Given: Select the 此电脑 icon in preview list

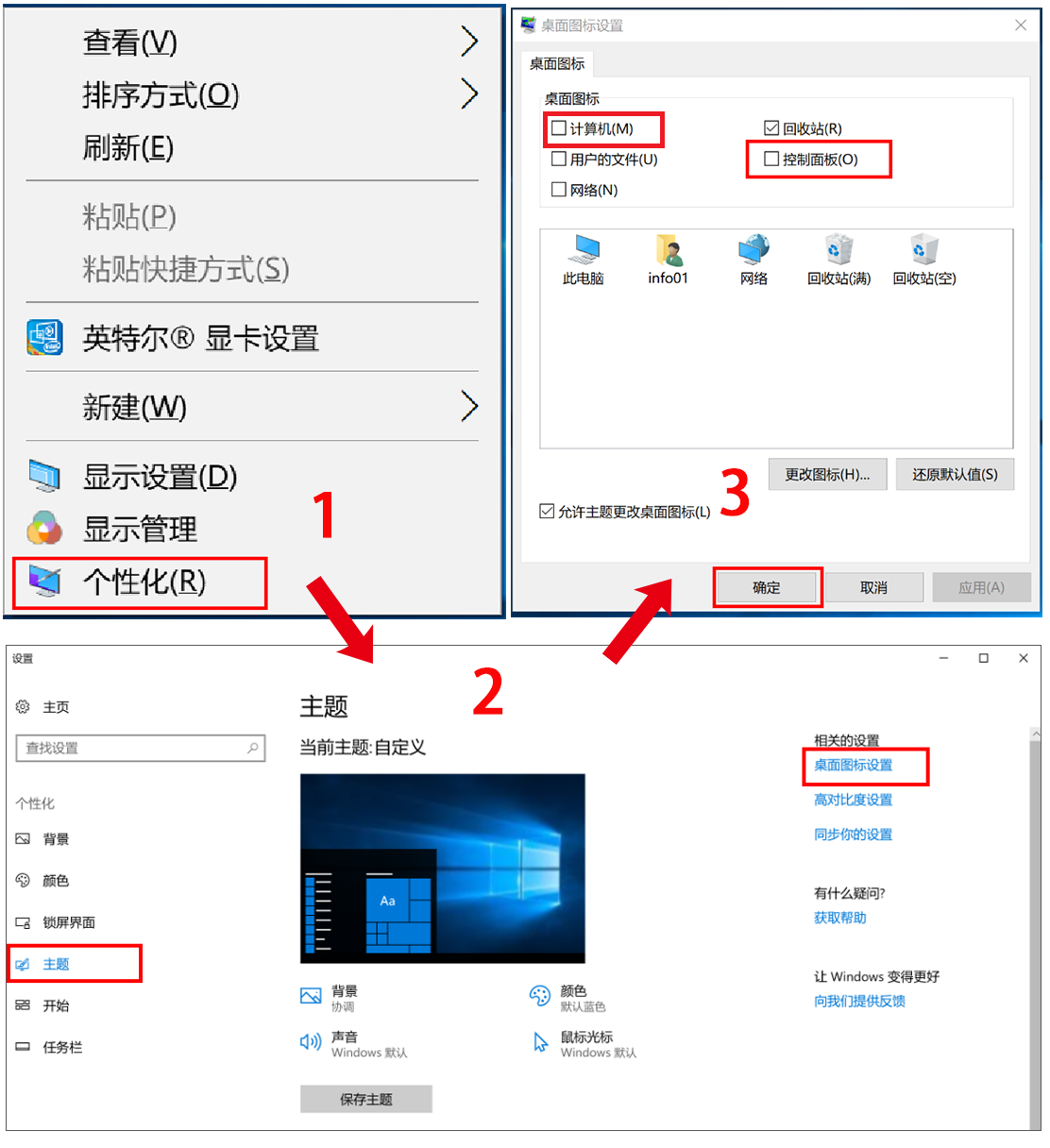Looking at the screenshot, I should tap(584, 250).
